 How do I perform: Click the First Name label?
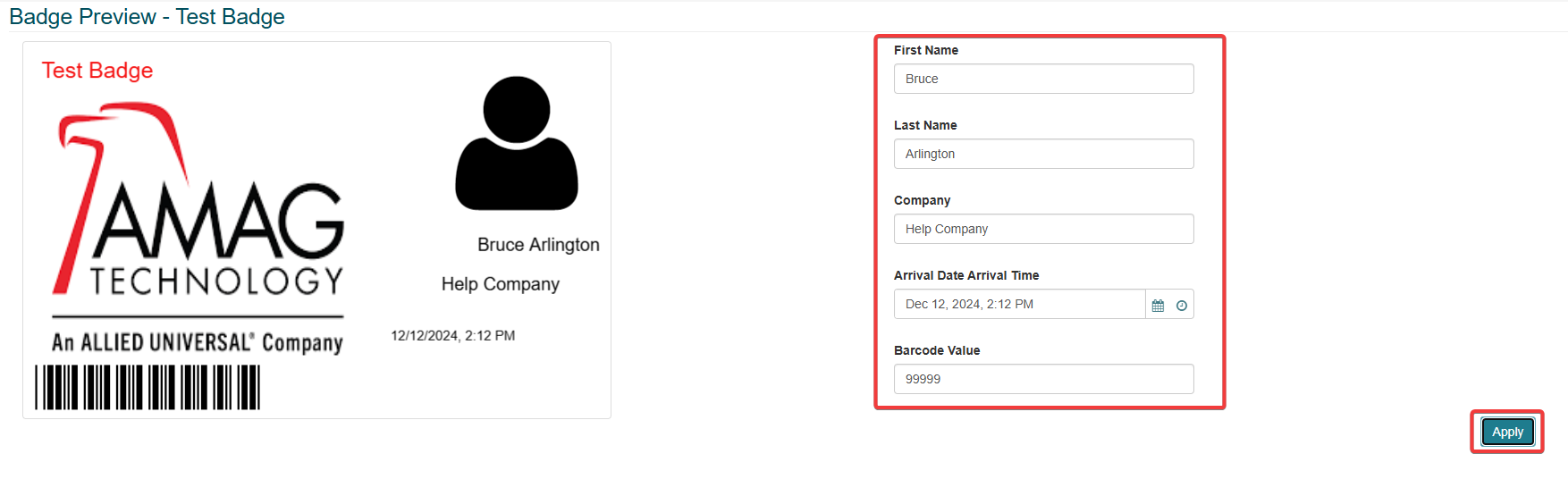(x=926, y=50)
